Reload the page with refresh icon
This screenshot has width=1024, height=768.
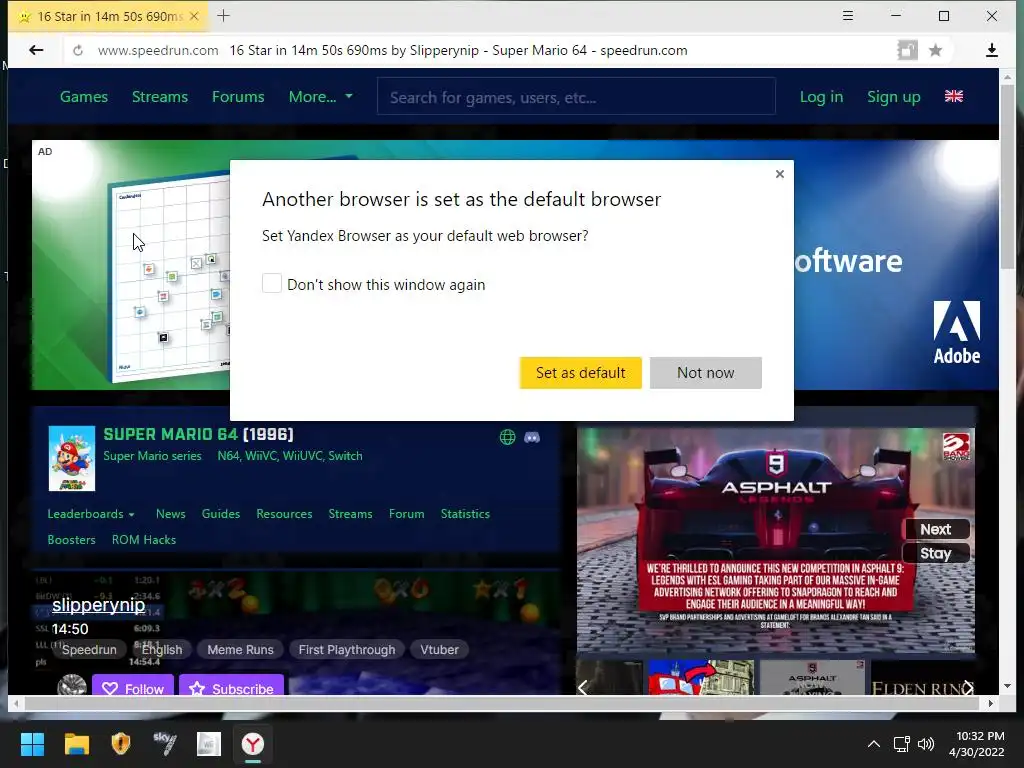coord(78,50)
